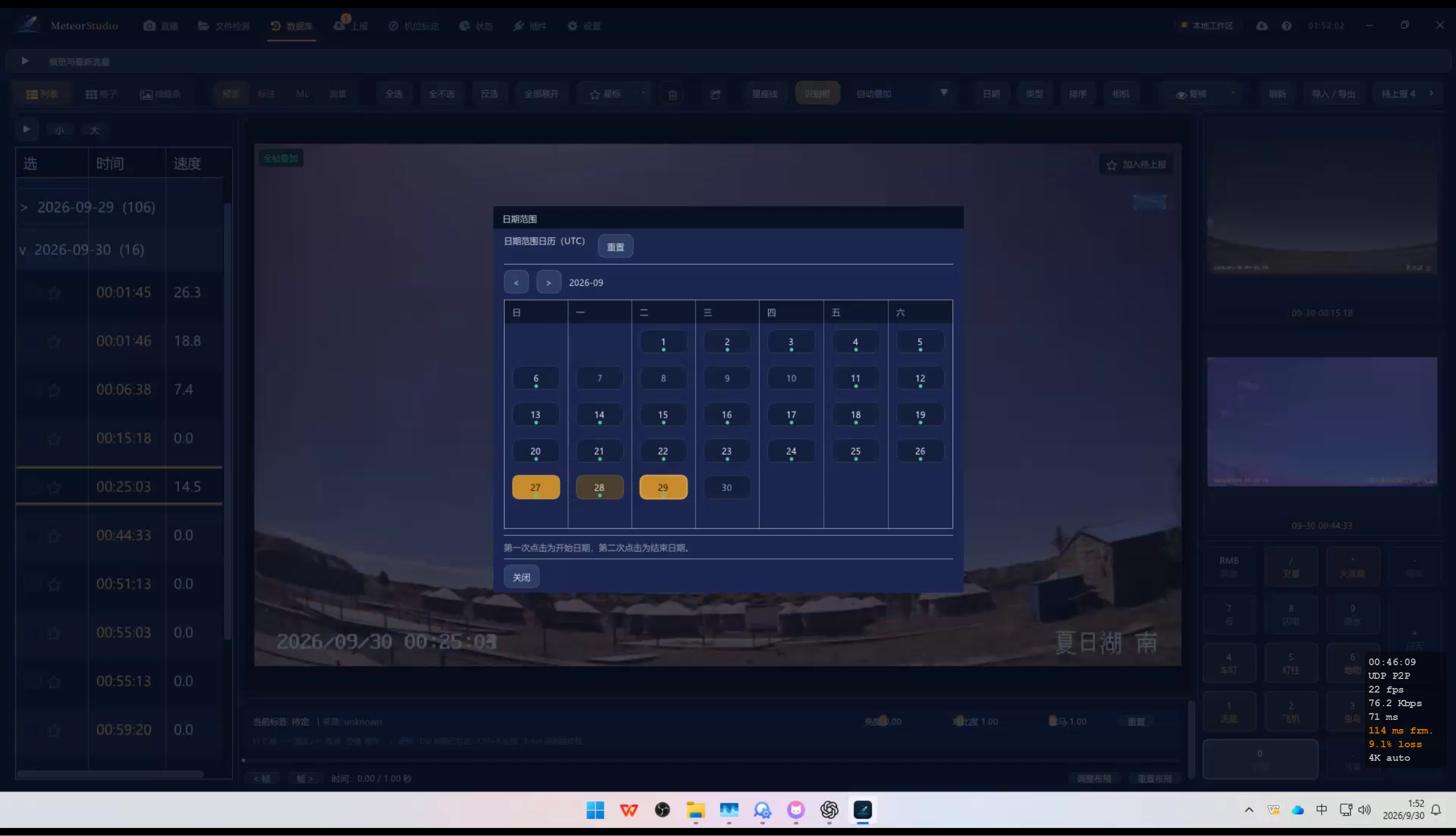Open the 上报 report tab
Viewport: 1456px width, 836px height.
coord(350,26)
